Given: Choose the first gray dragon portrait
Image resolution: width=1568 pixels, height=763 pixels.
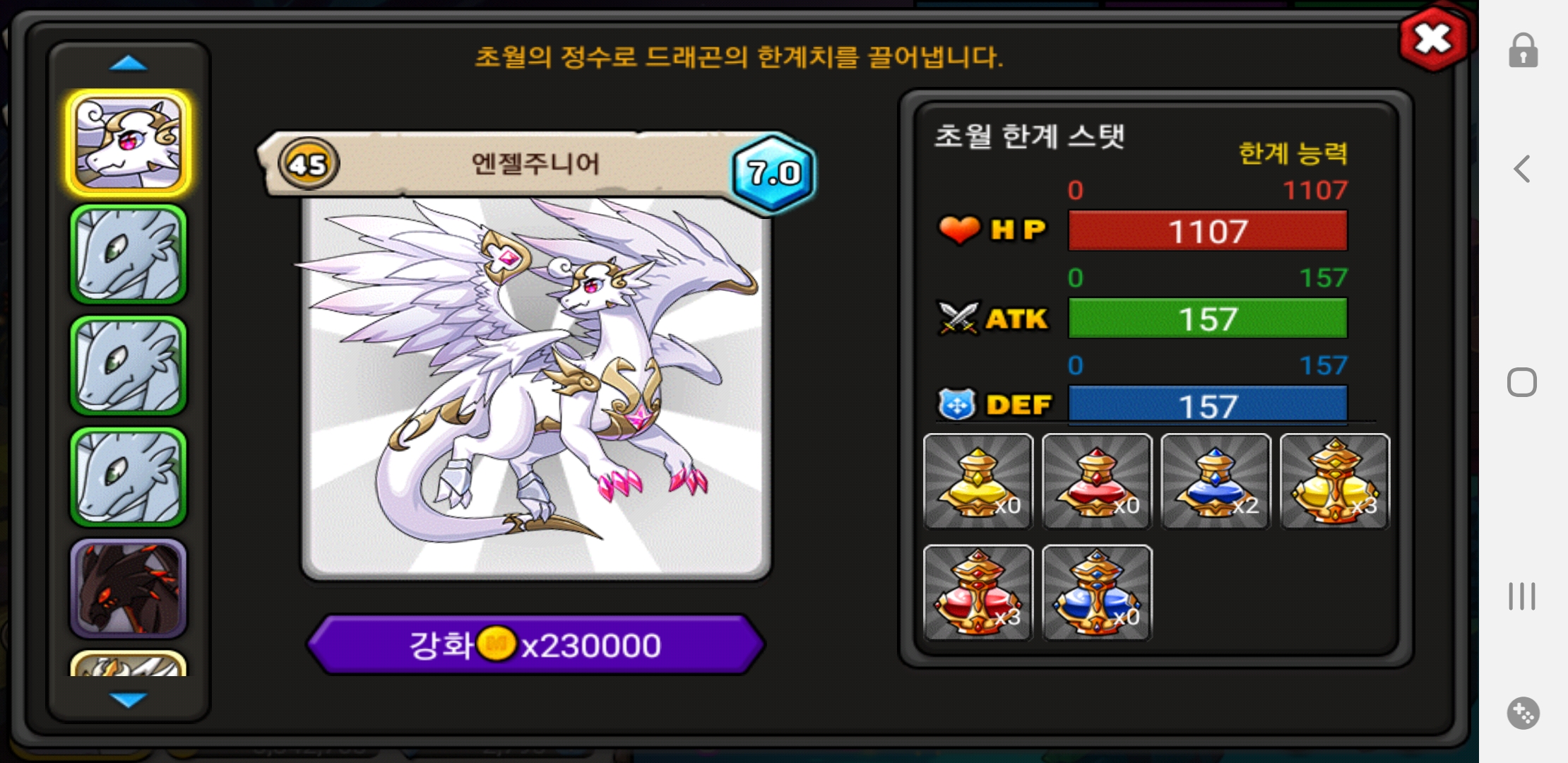Looking at the screenshot, I should pyautogui.click(x=129, y=255).
